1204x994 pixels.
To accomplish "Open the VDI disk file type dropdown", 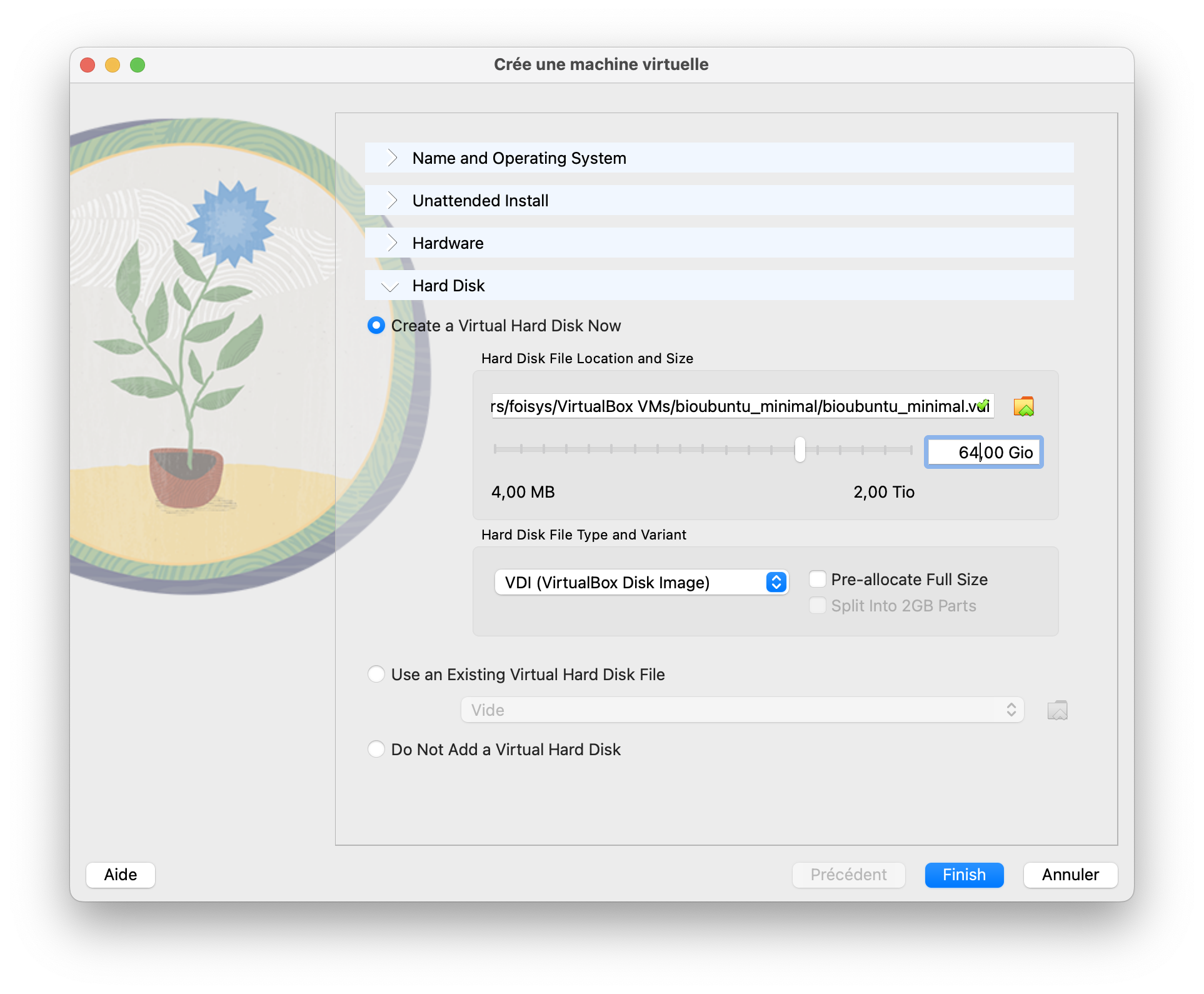I will click(641, 582).
